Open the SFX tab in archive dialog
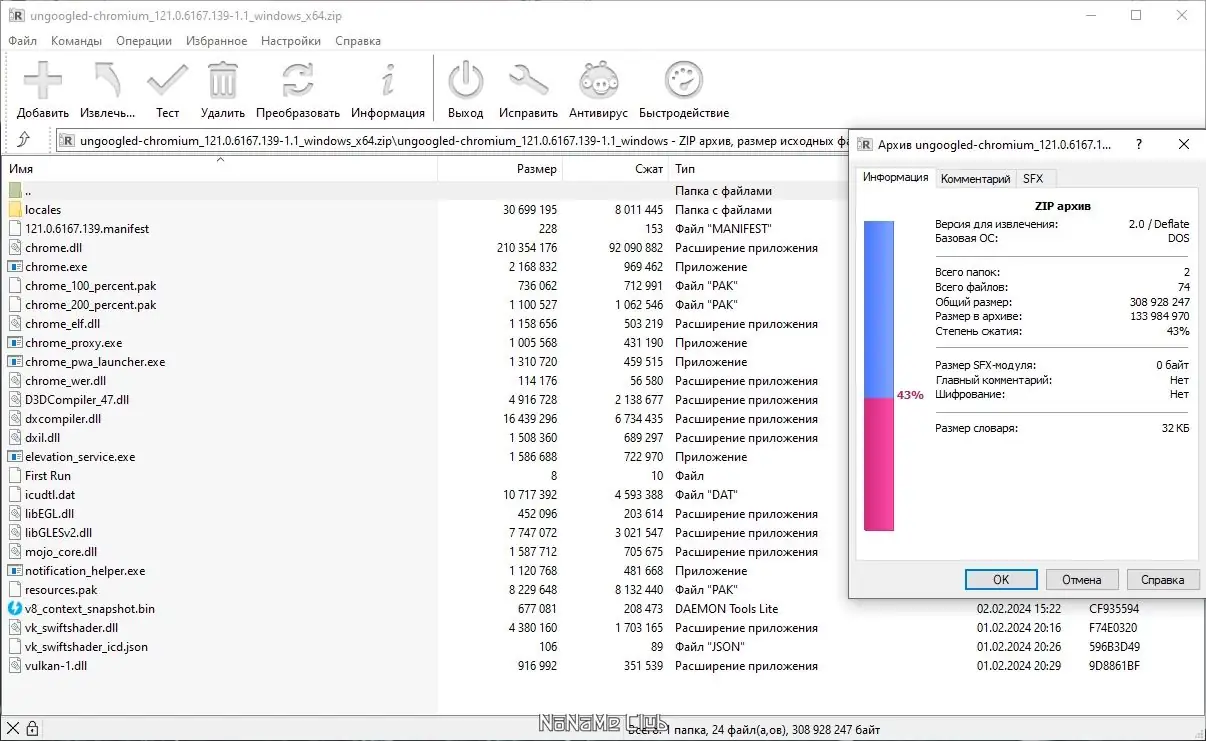The width and height of the screenshot is (1206, 741). (x=1035, y=177)
